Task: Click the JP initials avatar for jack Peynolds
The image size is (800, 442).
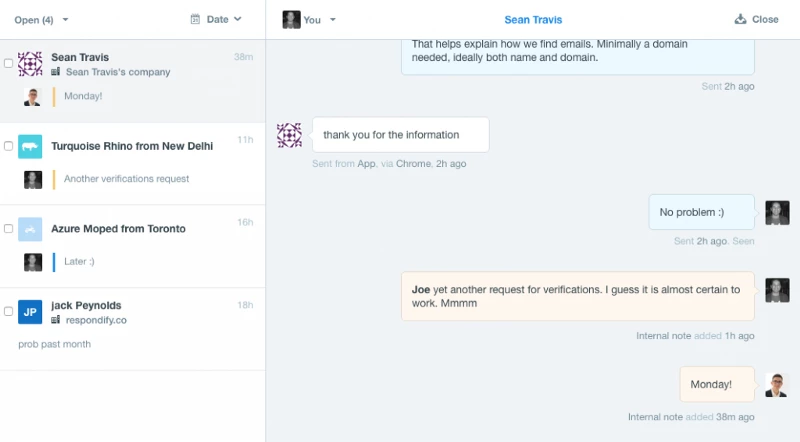Action: [30, 312]
